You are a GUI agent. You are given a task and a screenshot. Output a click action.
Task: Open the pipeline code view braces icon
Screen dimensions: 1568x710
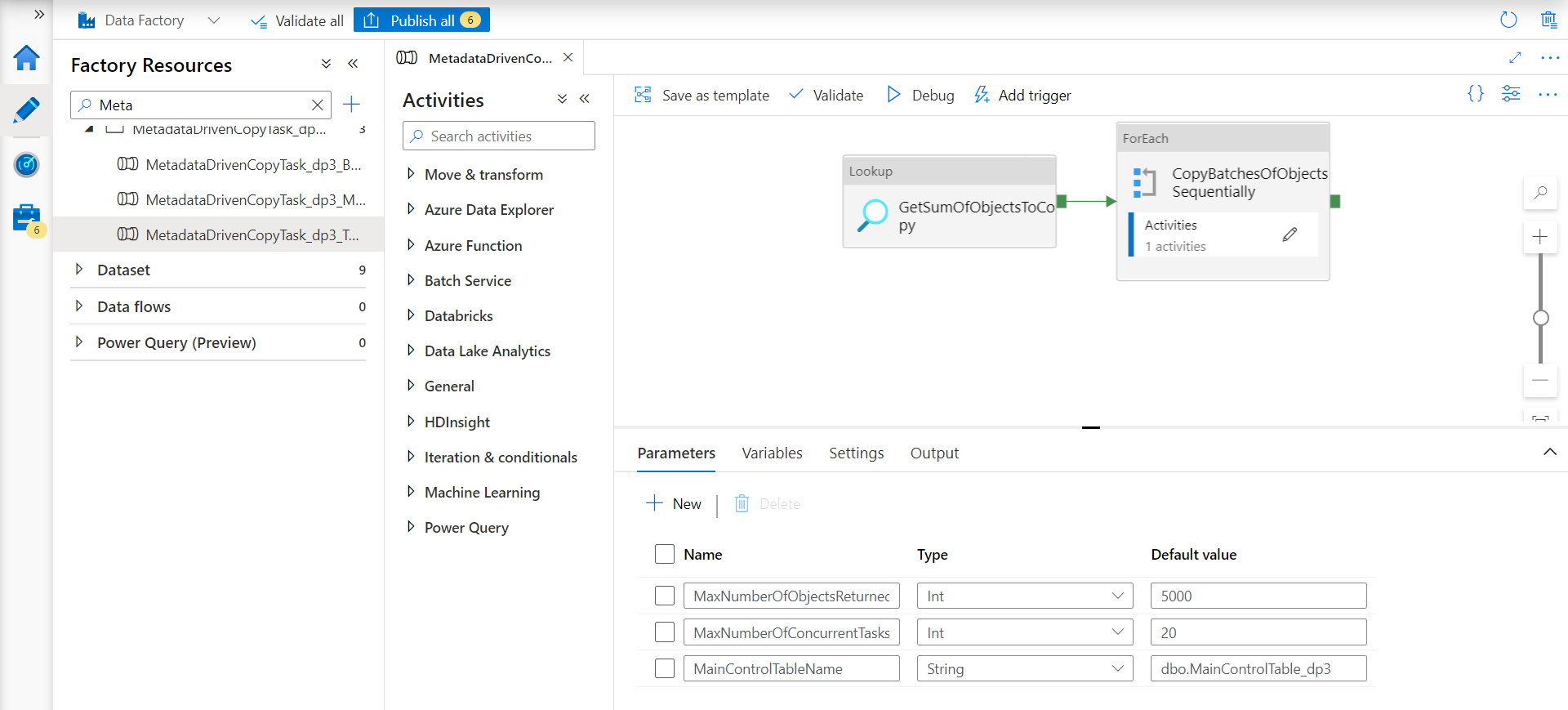[x=1475, y=94]
